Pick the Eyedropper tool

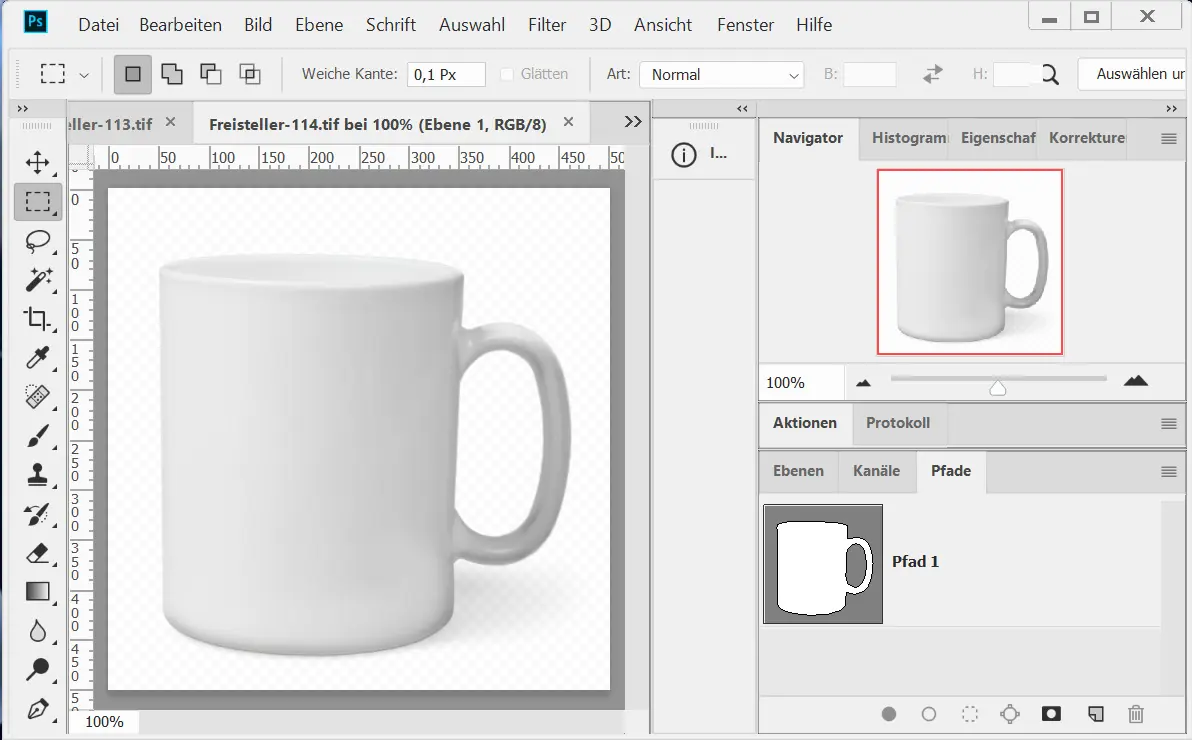37,358
